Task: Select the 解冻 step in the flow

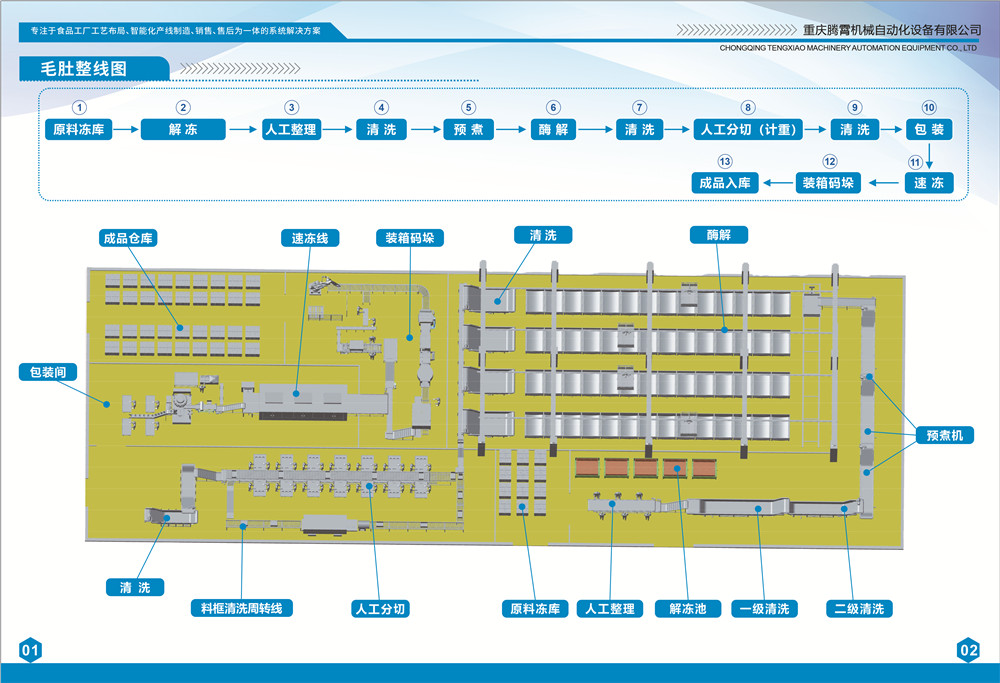Action: pyautogui.click(x=182, y=129)
